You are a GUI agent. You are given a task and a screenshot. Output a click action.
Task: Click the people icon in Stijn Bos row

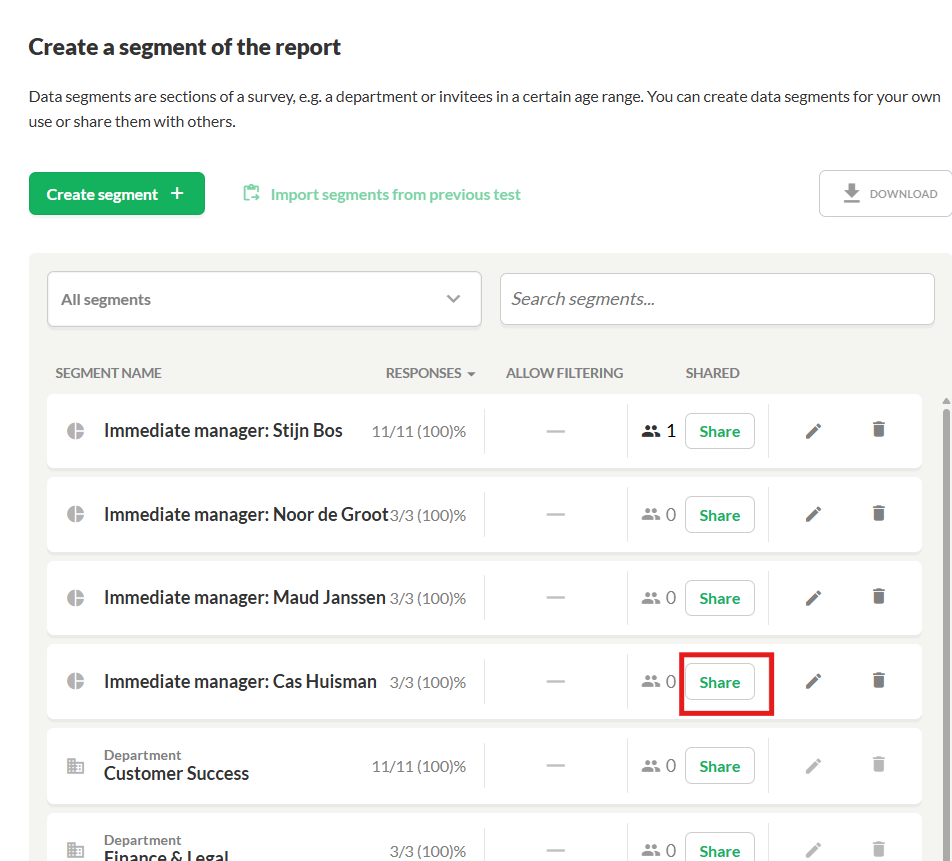tap(651, 431)
